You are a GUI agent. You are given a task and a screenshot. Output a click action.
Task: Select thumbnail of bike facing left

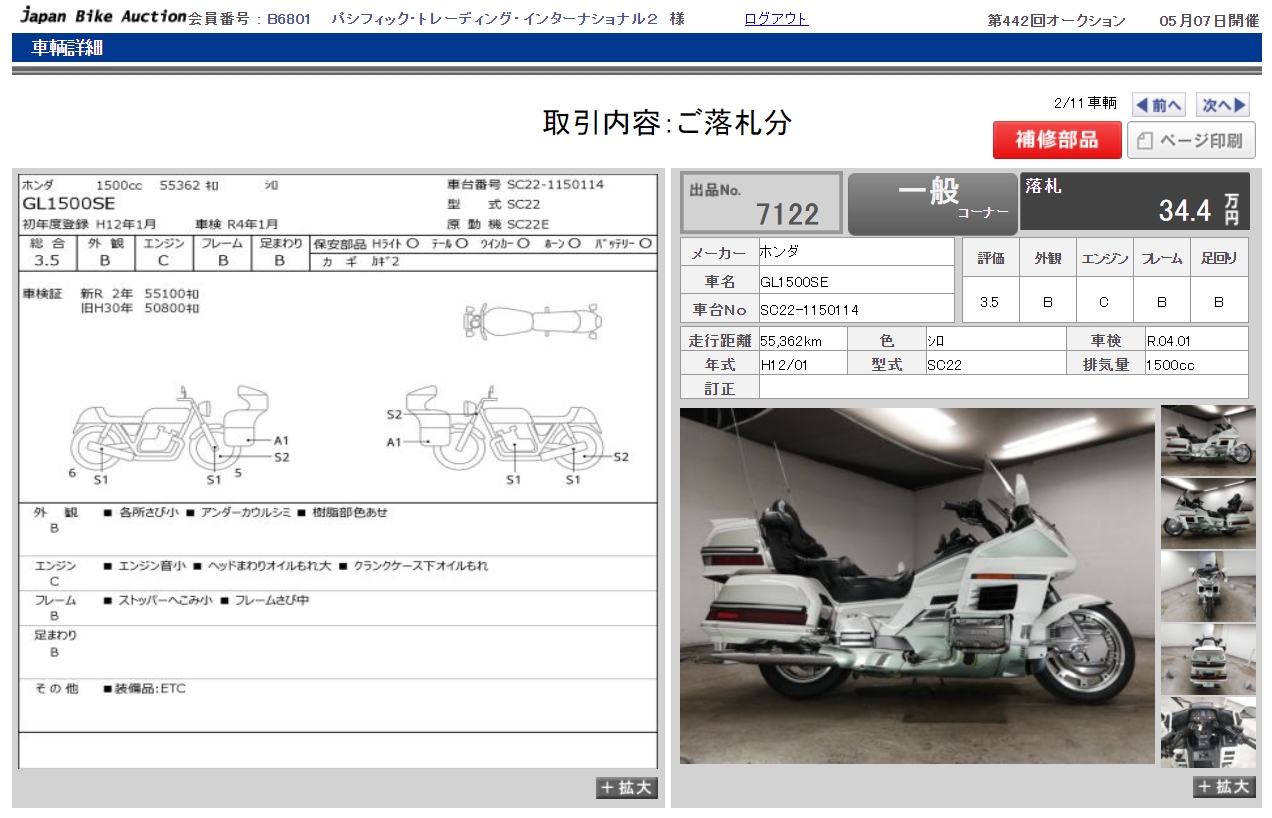[x=1208, y=513]
